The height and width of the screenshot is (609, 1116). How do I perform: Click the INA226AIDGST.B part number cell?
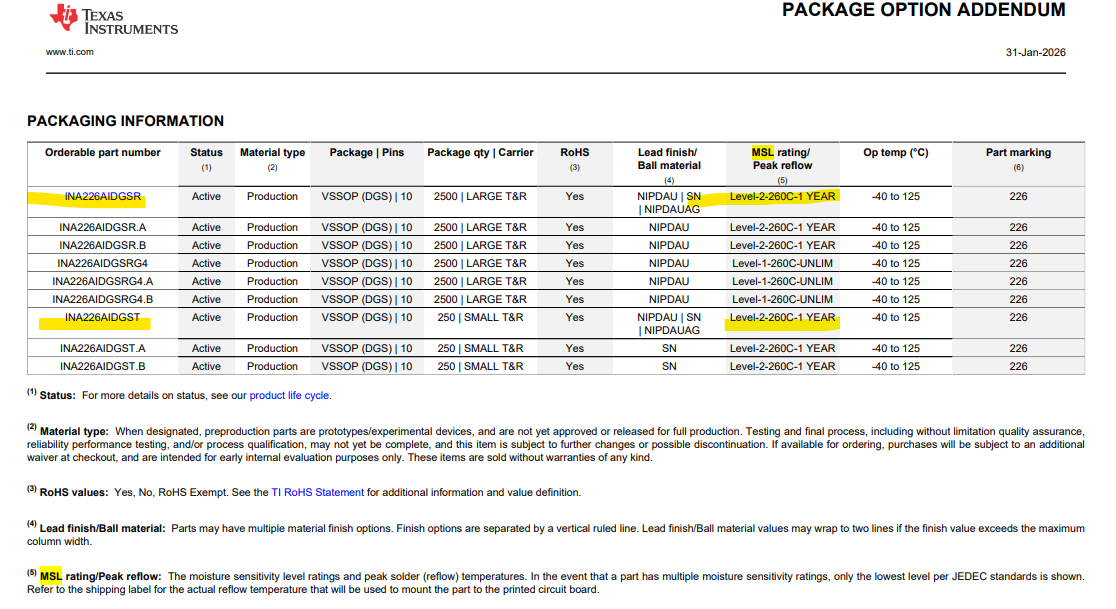[x=102, y=366]
